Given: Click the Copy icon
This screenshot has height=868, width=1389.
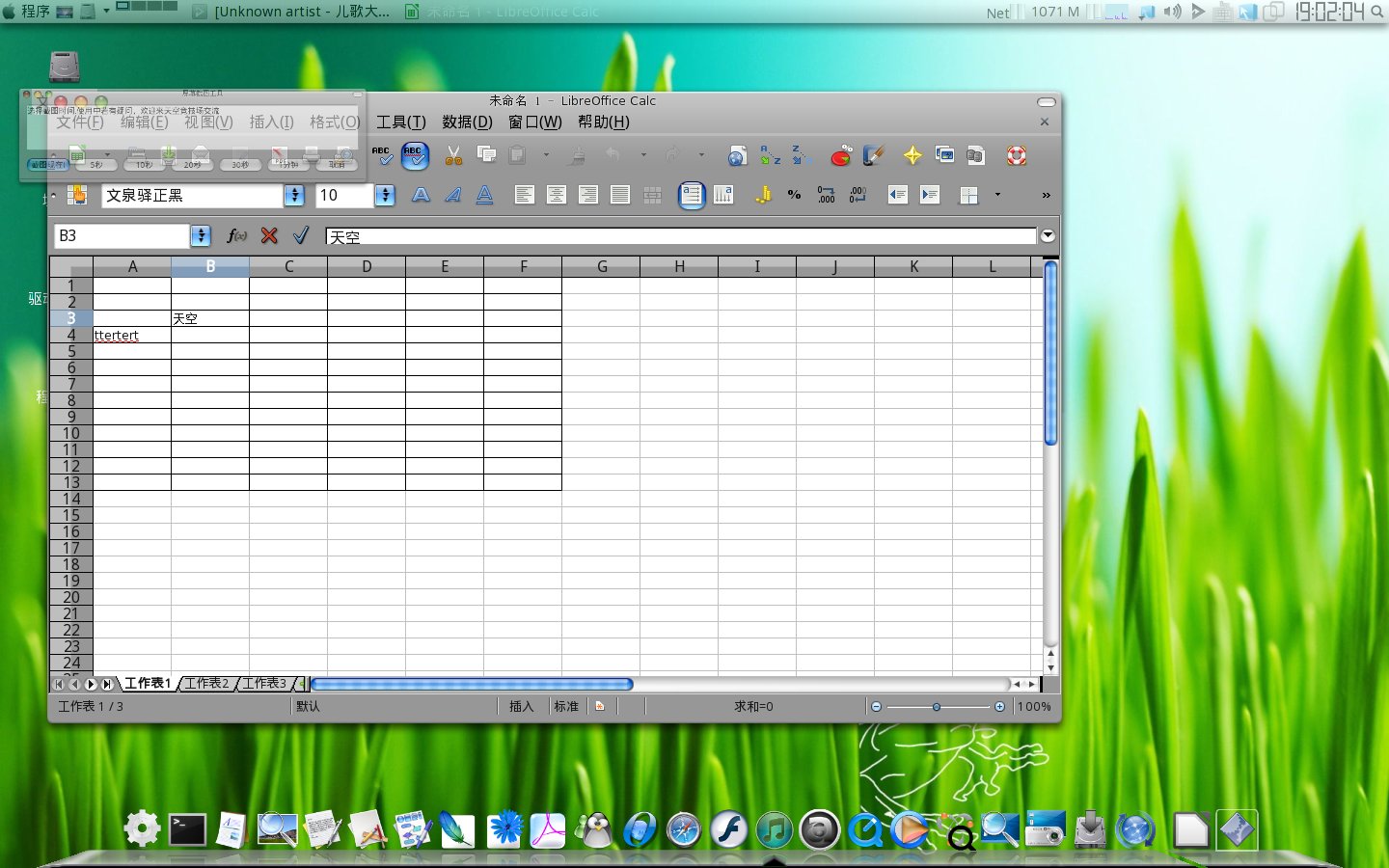Looking at the screenshot, I should coord(486,154).
